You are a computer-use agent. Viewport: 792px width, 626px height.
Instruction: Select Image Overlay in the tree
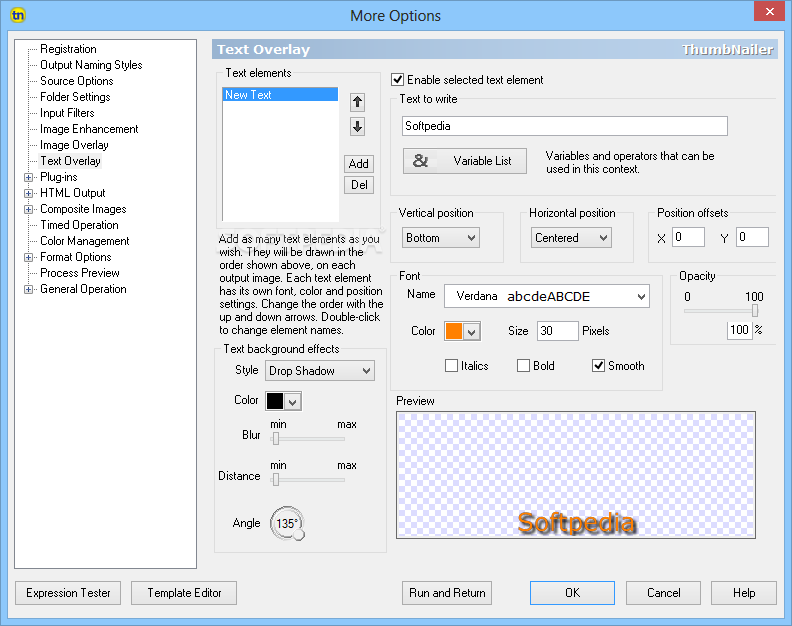pos(74,145)
